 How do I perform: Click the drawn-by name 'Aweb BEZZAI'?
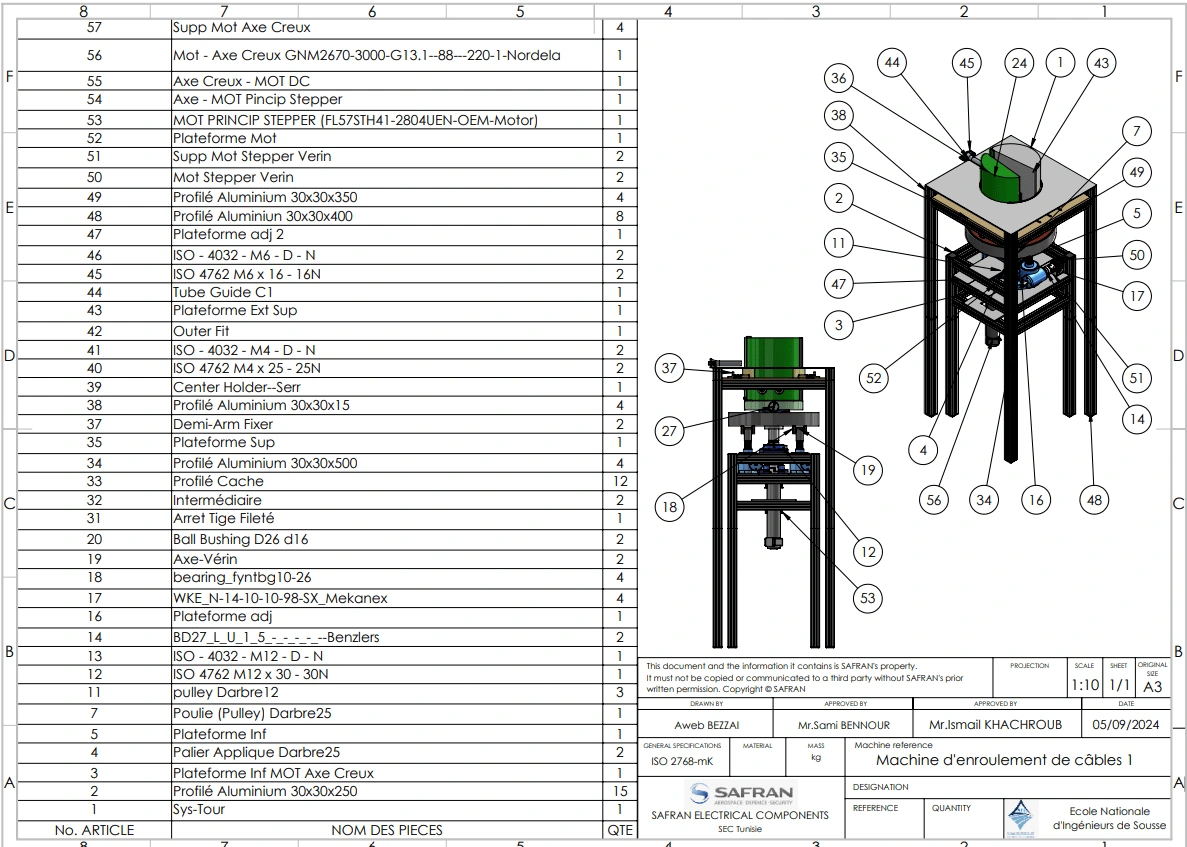(x=706, y=724)
